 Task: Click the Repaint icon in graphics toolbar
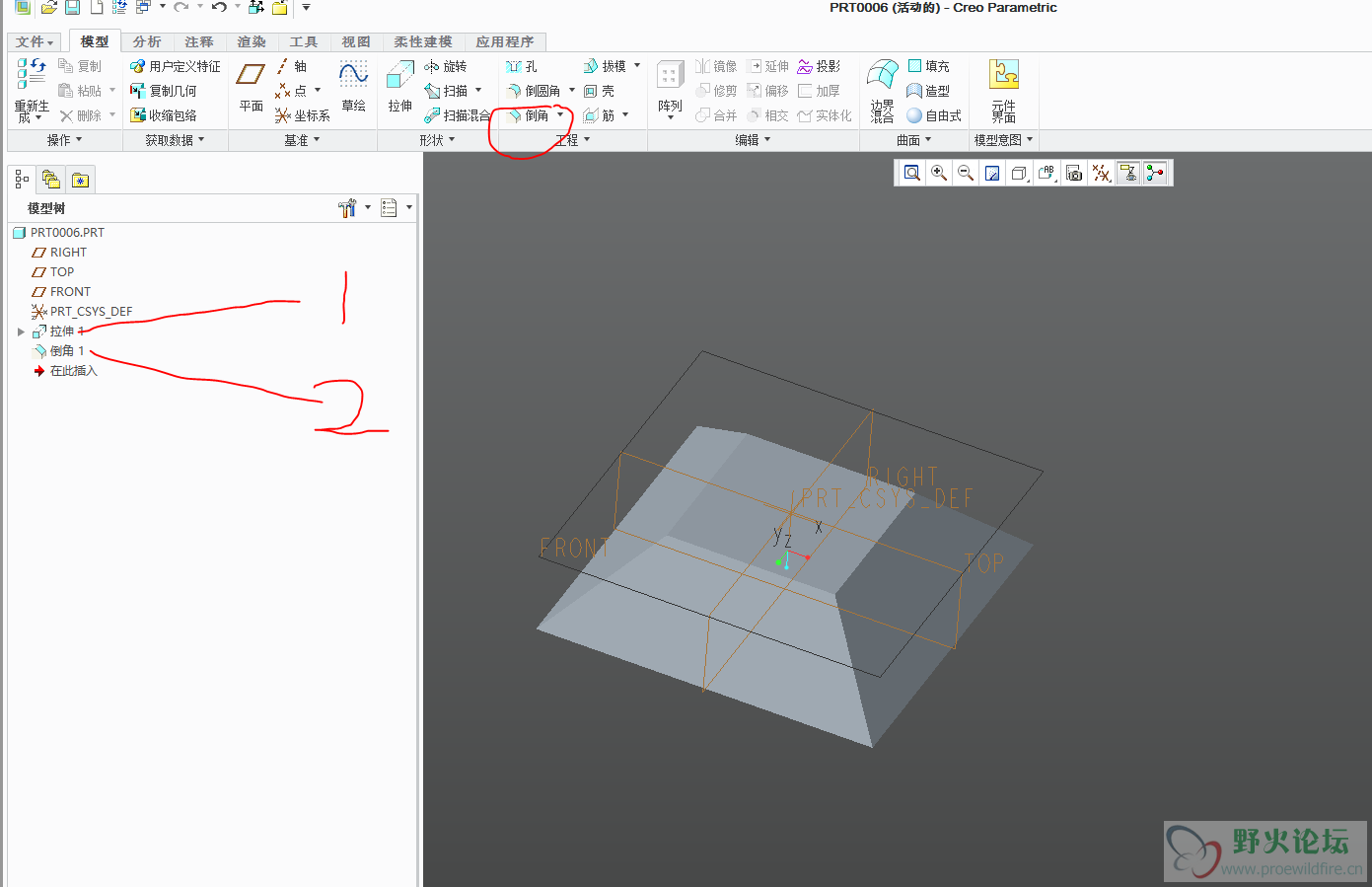pyautogui.click(x=992, y=174)
